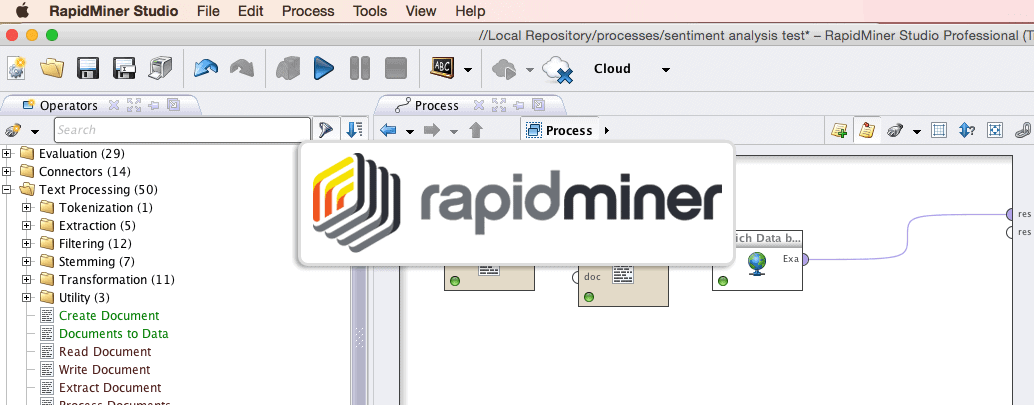1034x405 pixels.
Task: Select the Create Document operator
Action: tap(109, 315)
